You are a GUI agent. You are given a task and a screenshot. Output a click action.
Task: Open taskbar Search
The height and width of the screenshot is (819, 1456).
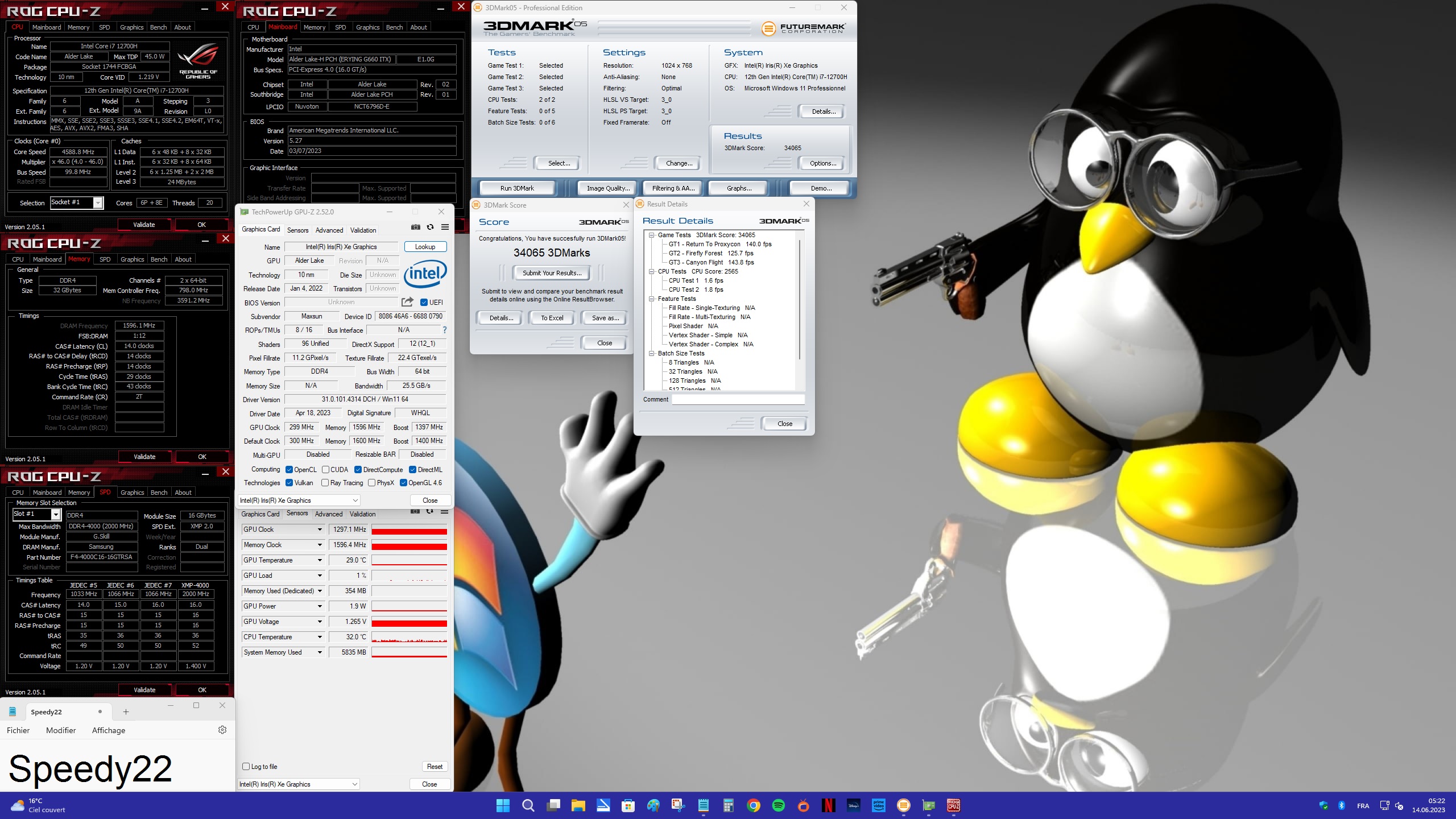(528, 805)
